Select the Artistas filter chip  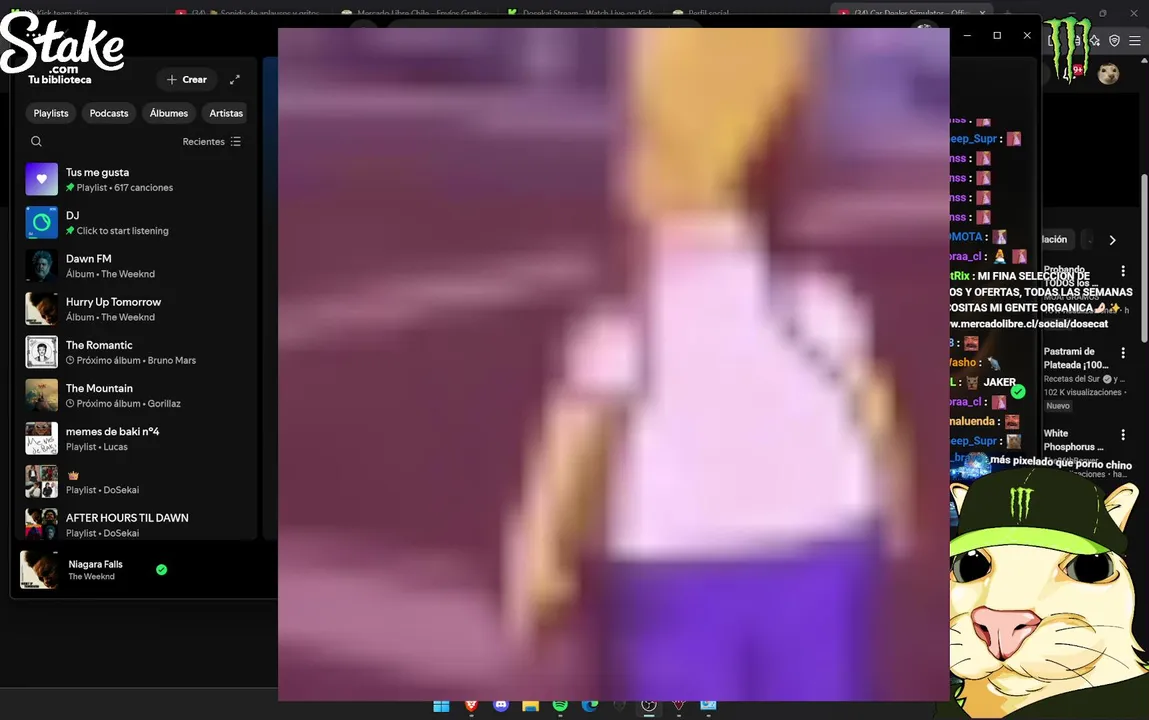(x=226, y=113)
